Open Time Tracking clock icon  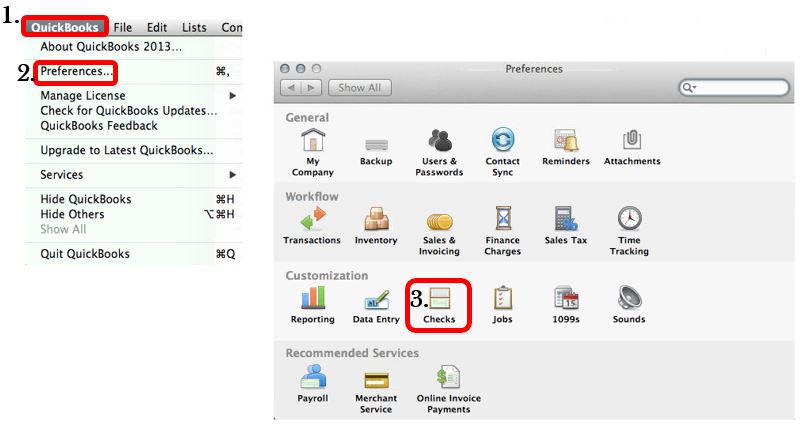[629, 218]
